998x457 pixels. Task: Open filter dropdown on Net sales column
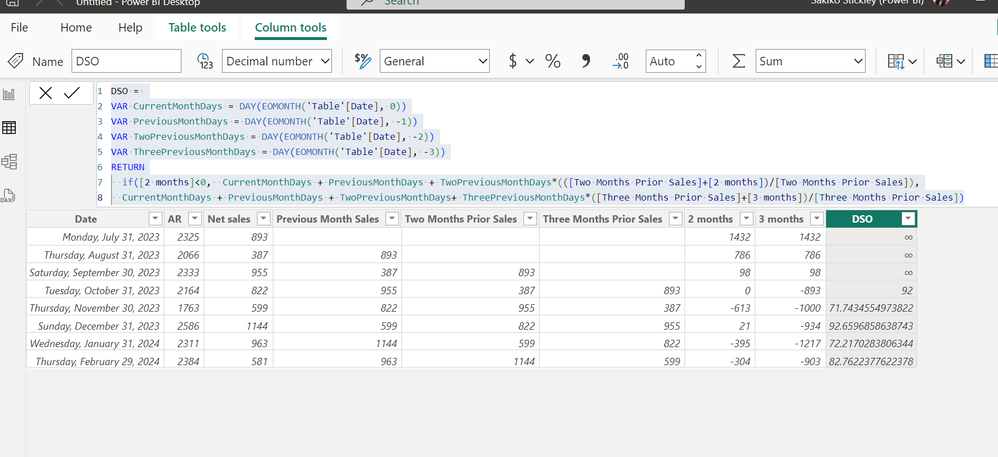pyautogui.click(x=264, y=219)
